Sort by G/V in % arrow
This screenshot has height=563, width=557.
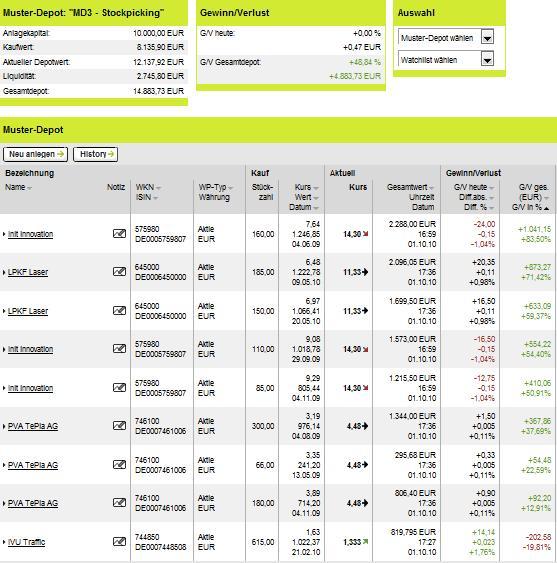(546, 208)
